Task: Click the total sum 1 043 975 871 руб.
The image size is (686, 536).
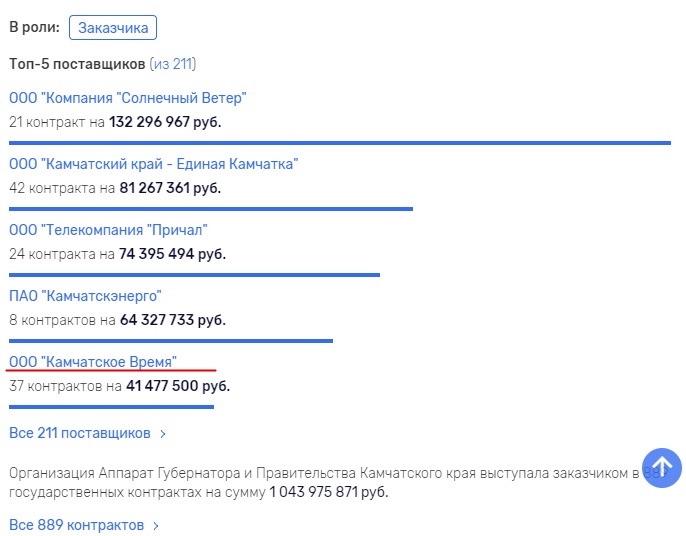Action: 329,492
